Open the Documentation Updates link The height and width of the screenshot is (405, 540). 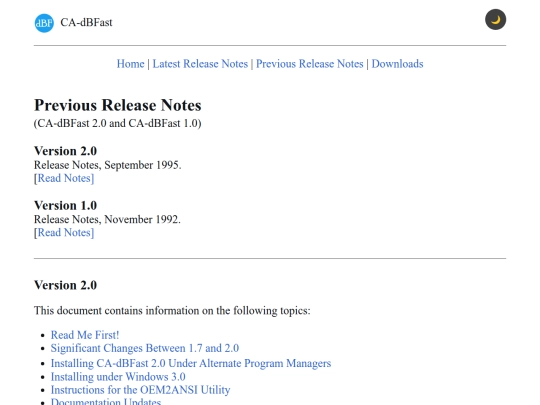[106, 401]
